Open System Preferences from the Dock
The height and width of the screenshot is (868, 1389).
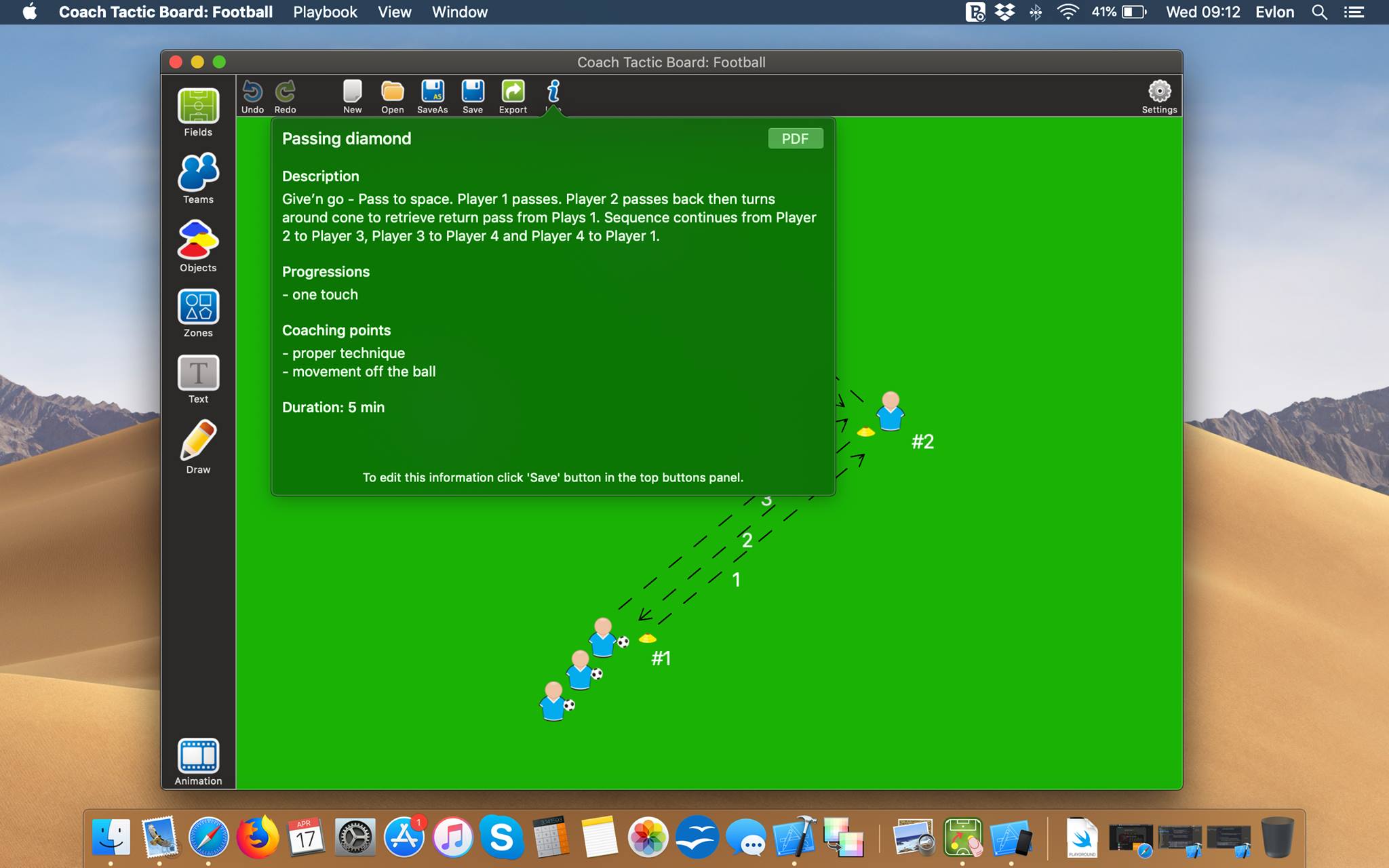(355, 837)
